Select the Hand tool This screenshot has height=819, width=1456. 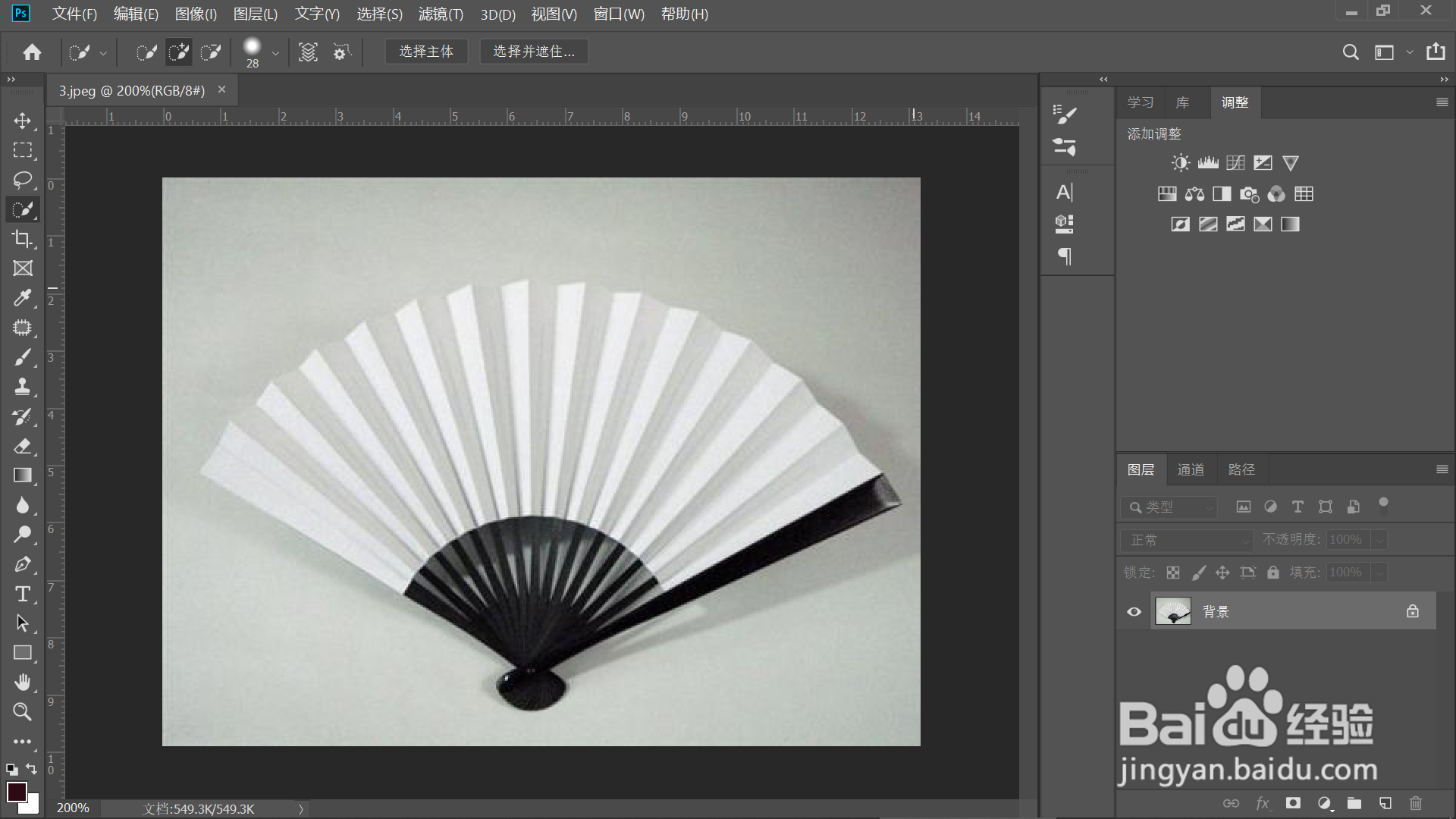point(22,682)
